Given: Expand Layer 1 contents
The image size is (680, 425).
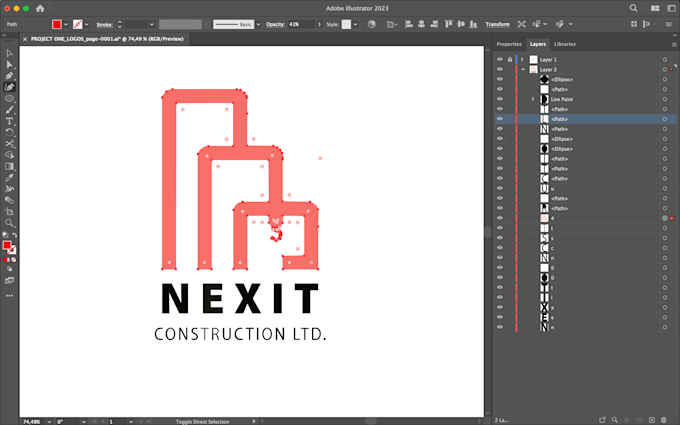Looking at the screenshot, I should (x=522, y=59).
